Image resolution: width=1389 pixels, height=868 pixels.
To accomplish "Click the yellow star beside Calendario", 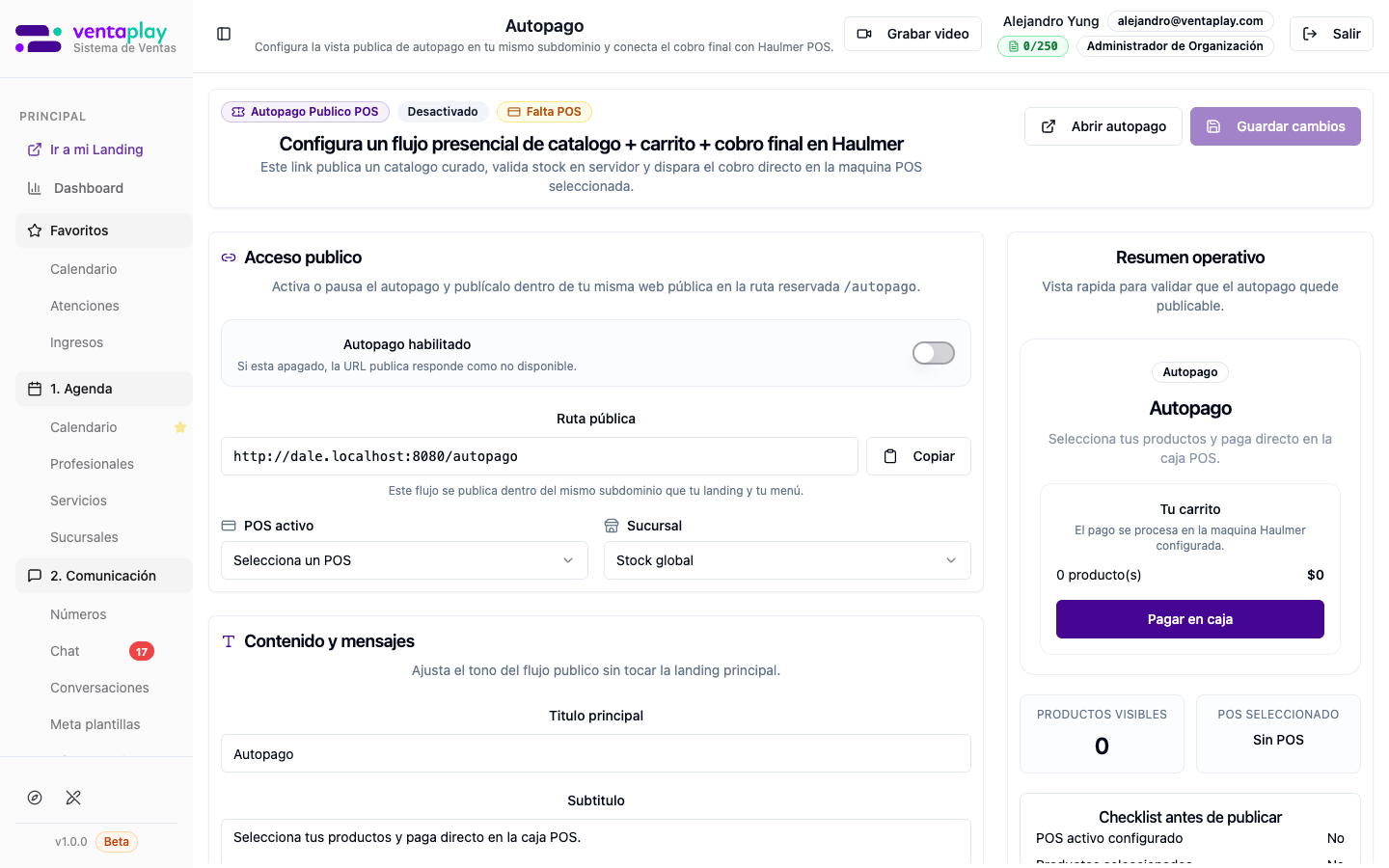I will coord(179,427).
